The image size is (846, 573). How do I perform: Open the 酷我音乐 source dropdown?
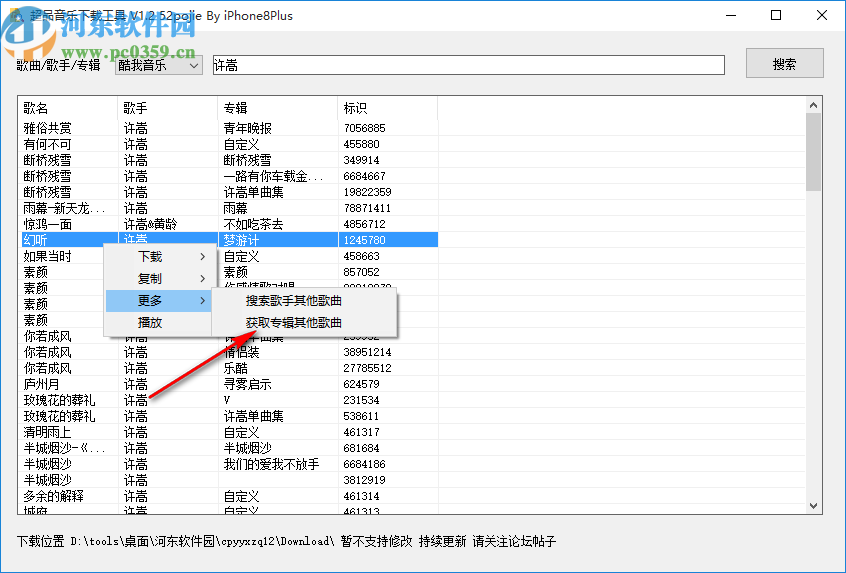(159, 65)
